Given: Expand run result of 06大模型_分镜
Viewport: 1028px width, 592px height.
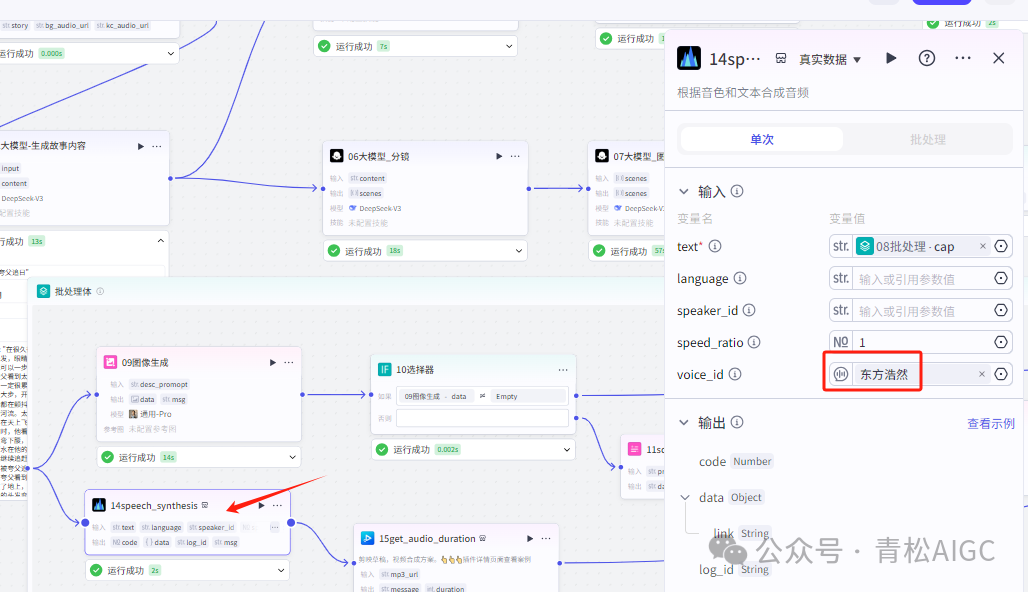Looking at the screenshot, I should [518, 251].
